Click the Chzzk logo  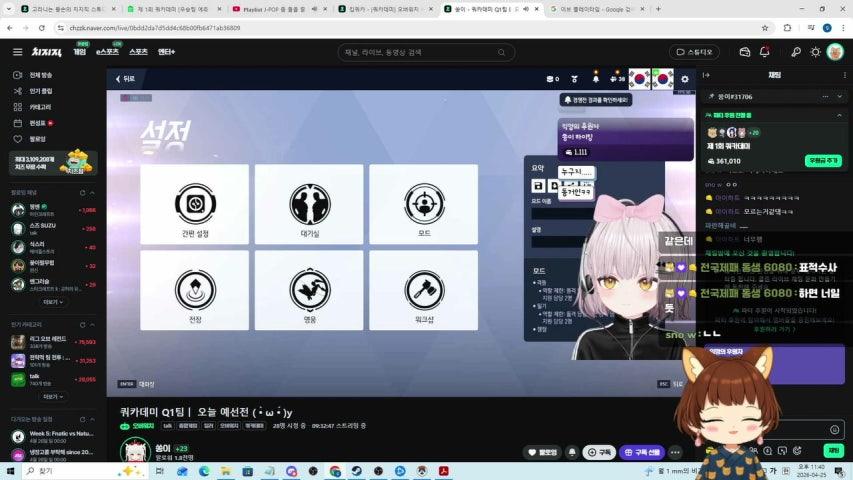(46, 52)
